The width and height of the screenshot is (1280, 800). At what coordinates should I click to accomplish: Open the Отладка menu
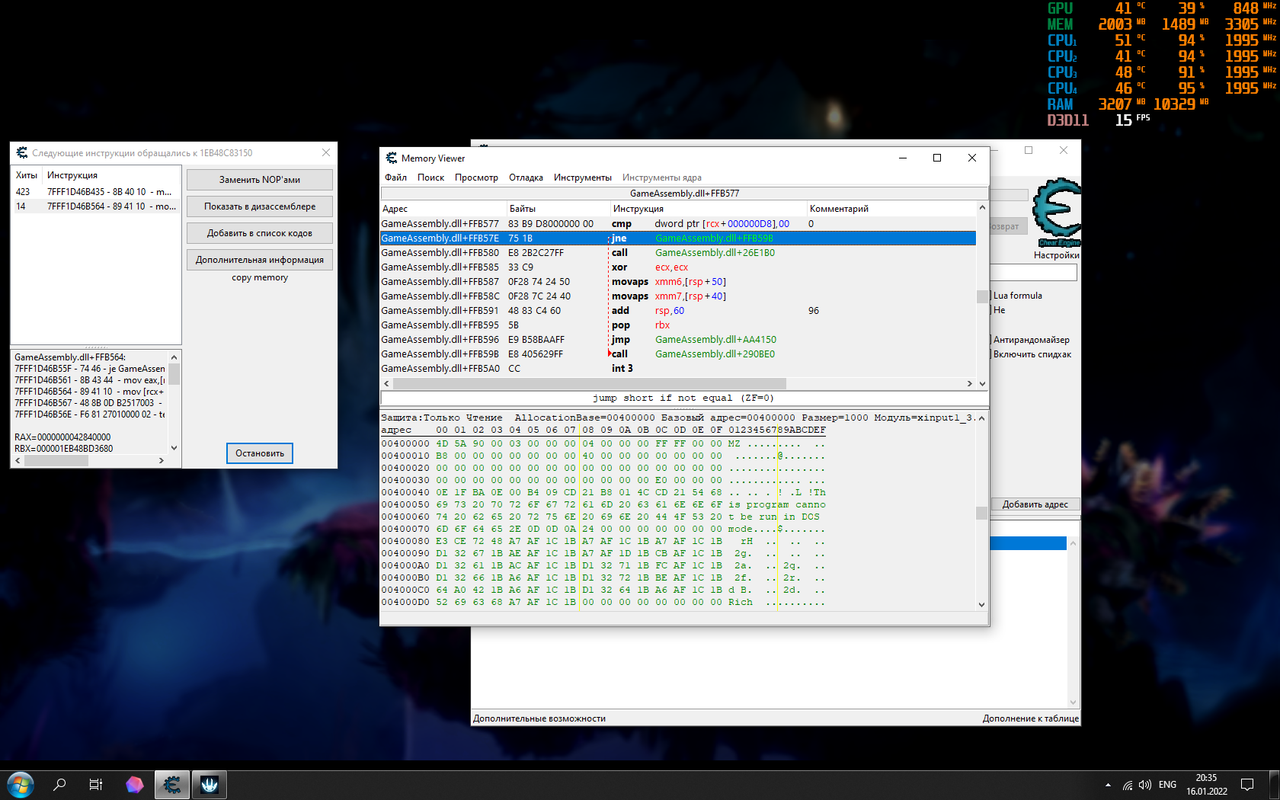click(x=526, y=177)
